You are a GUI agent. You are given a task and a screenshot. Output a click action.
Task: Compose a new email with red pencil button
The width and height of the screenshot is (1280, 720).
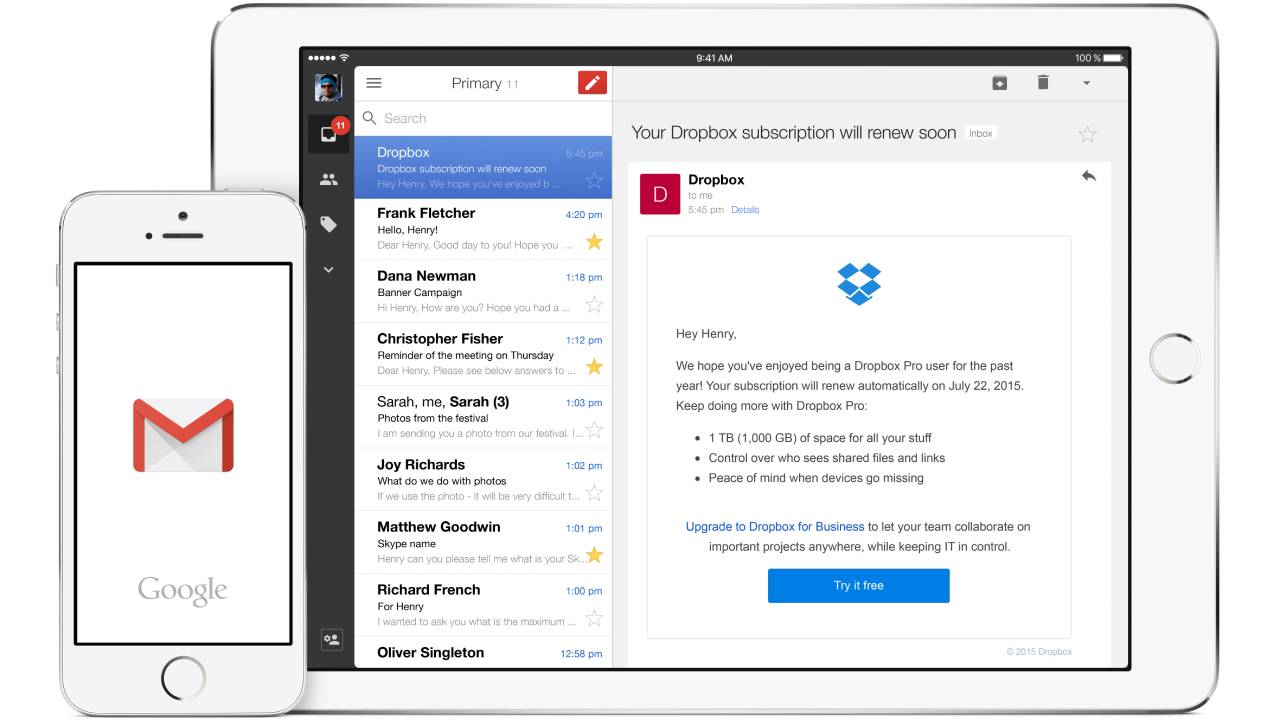[x=593, y=83]
